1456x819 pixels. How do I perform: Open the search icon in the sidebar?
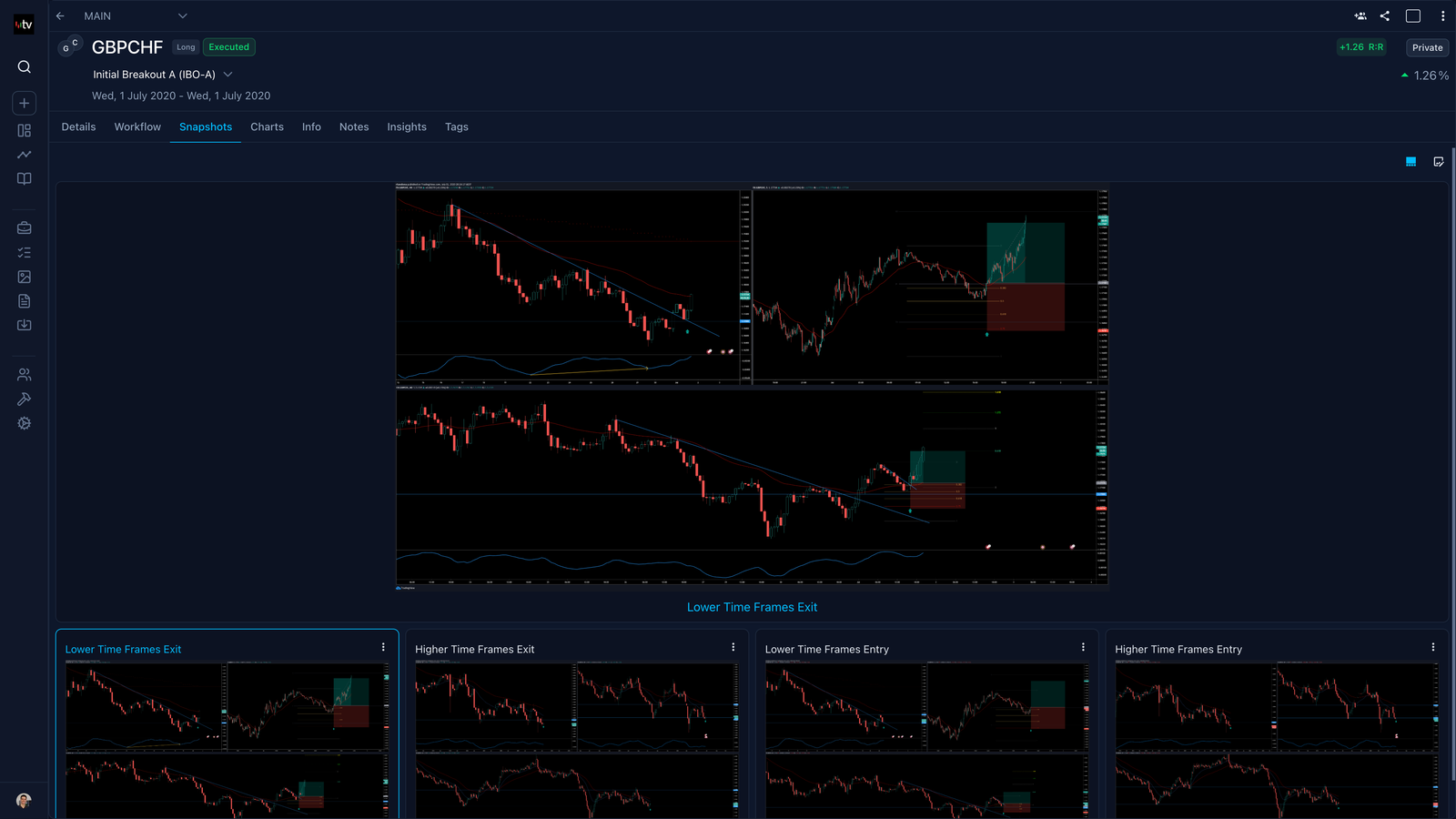click(x=25, y=66)
